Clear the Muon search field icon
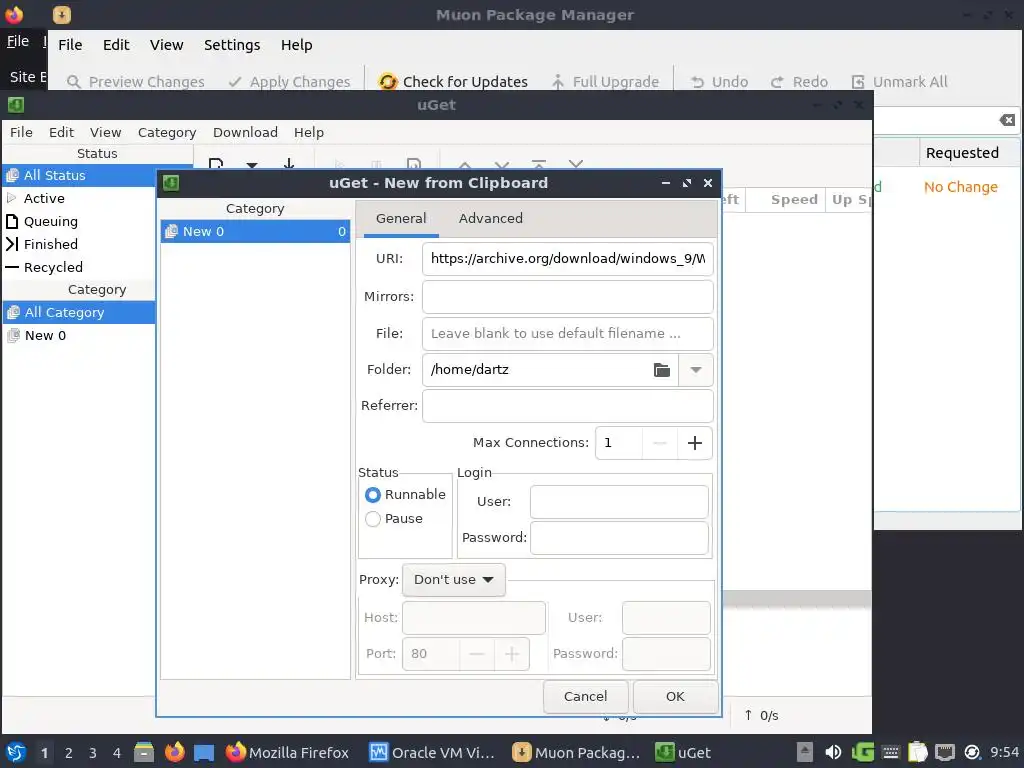This screenshot has height=768, width=1024. pos(1007,120)
